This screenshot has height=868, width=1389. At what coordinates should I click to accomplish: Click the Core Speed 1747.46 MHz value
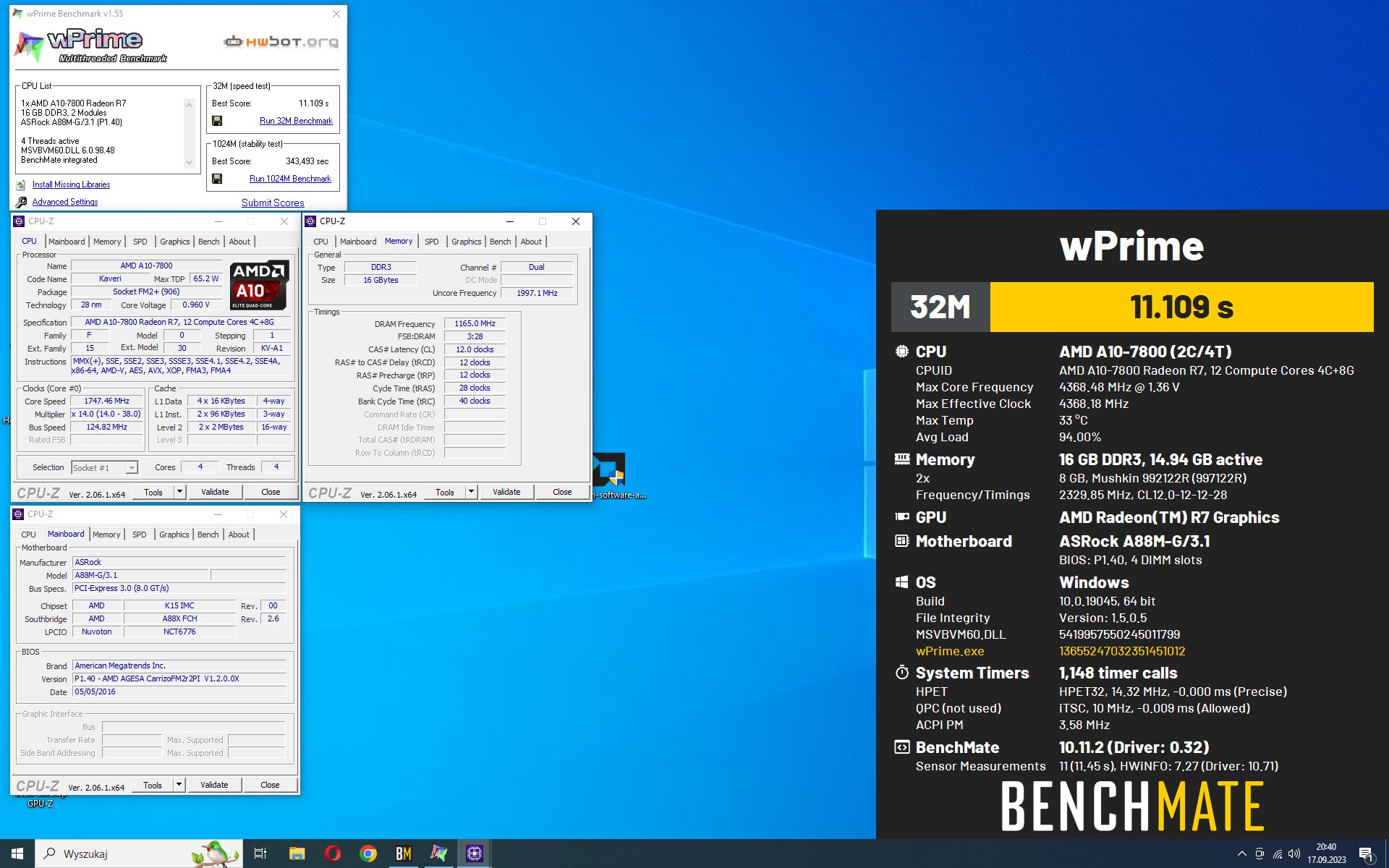click(x=106, y=401)
